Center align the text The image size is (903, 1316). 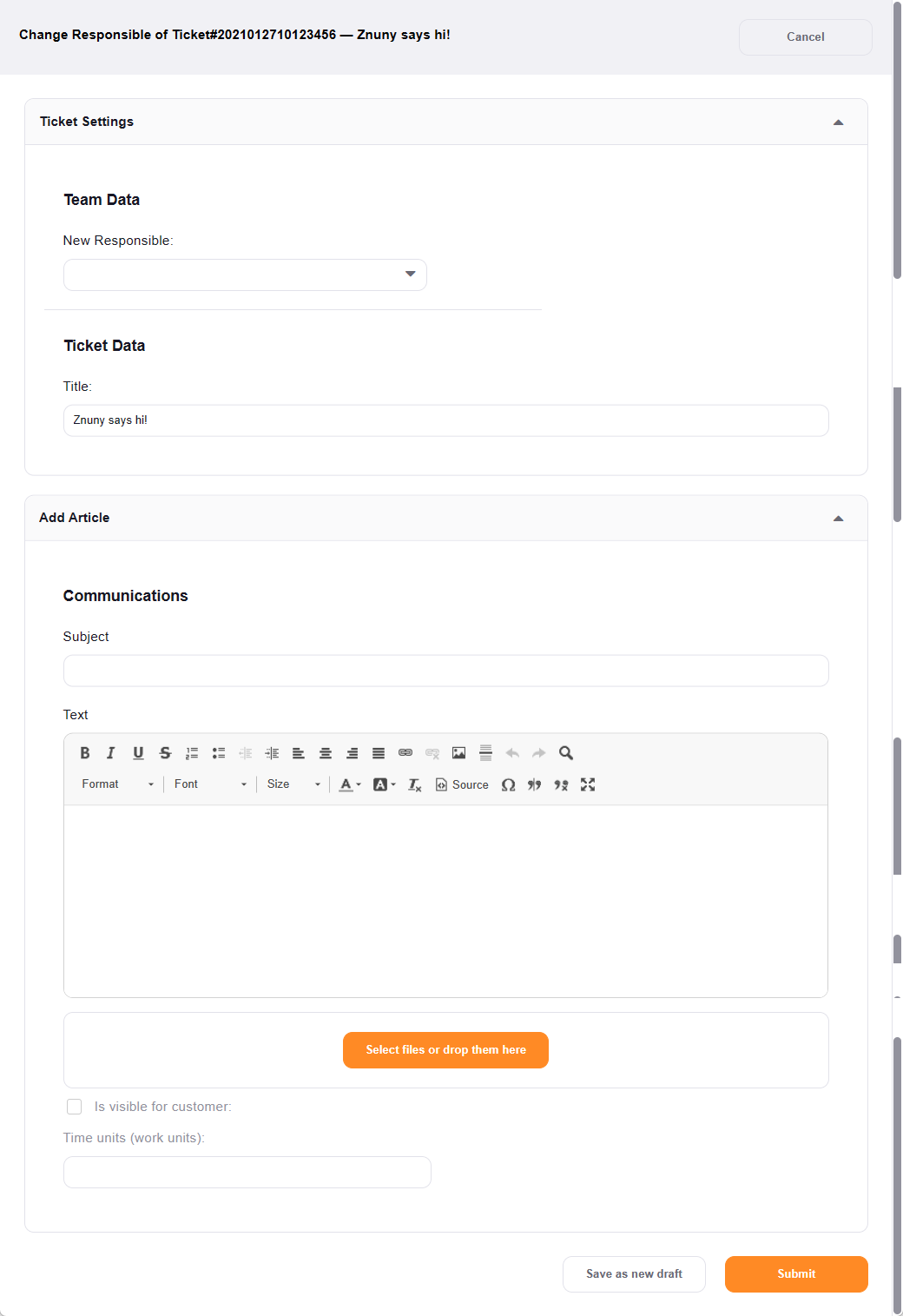tap(326, 753)
